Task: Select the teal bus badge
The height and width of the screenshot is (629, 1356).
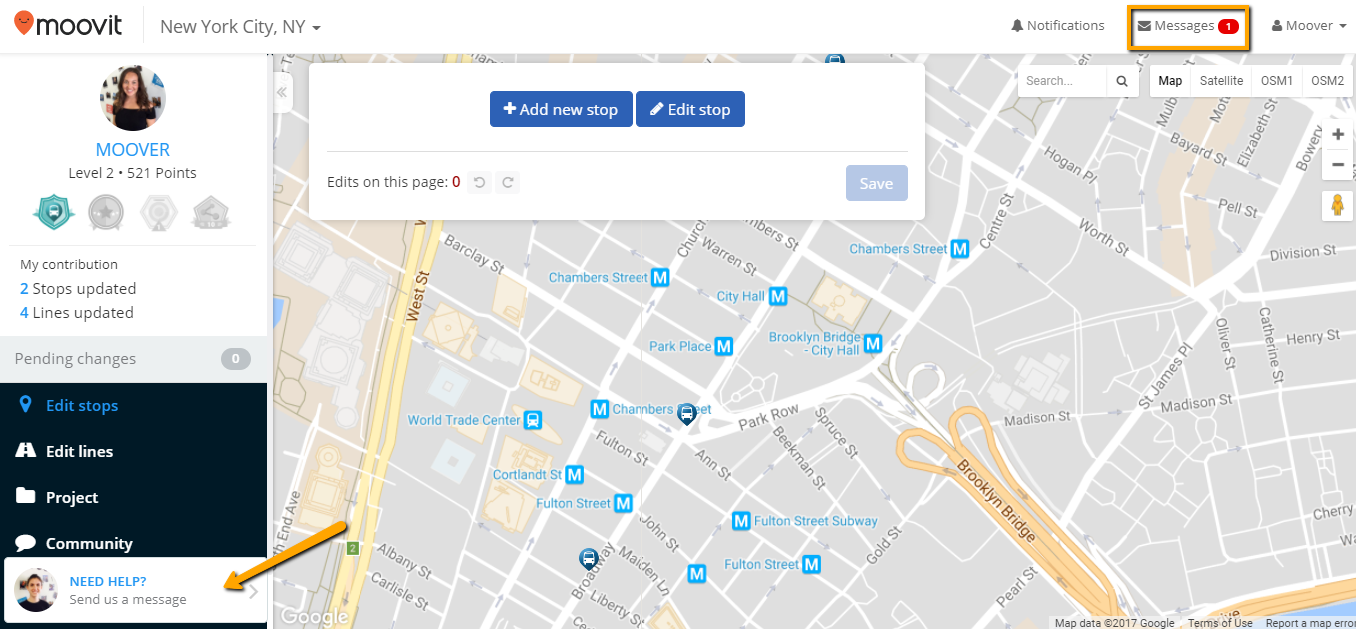Action: [x=54, y=212]
